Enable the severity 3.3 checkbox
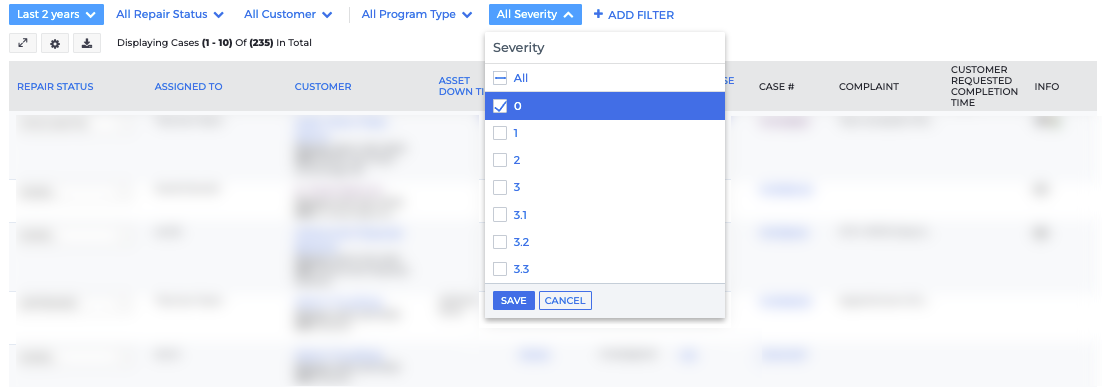The width and height of the screenshot is (1102, 387). click(500, 268)
